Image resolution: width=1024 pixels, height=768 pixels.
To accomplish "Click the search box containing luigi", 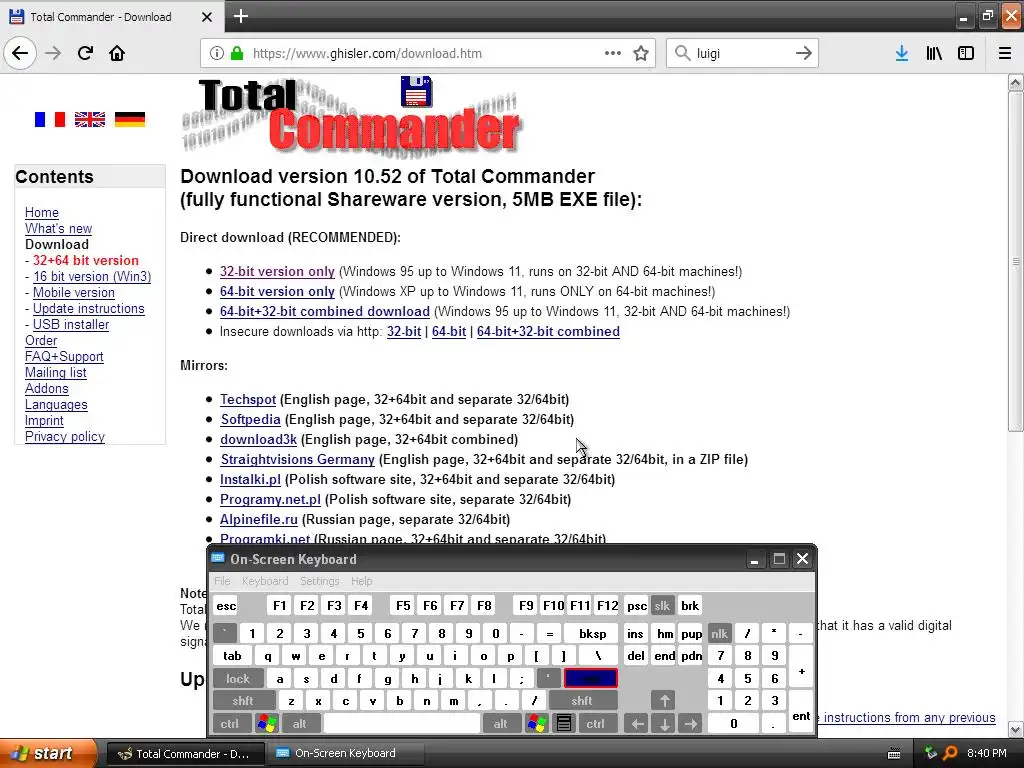I will click(743, 54).
